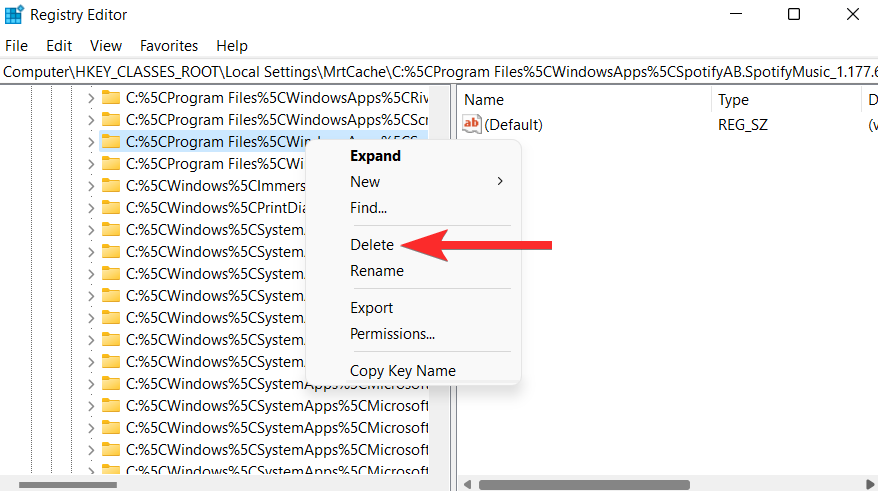Choose Delete from the context menu
Viewport: 878px width, 491px height.
click(x=372, y=245)
